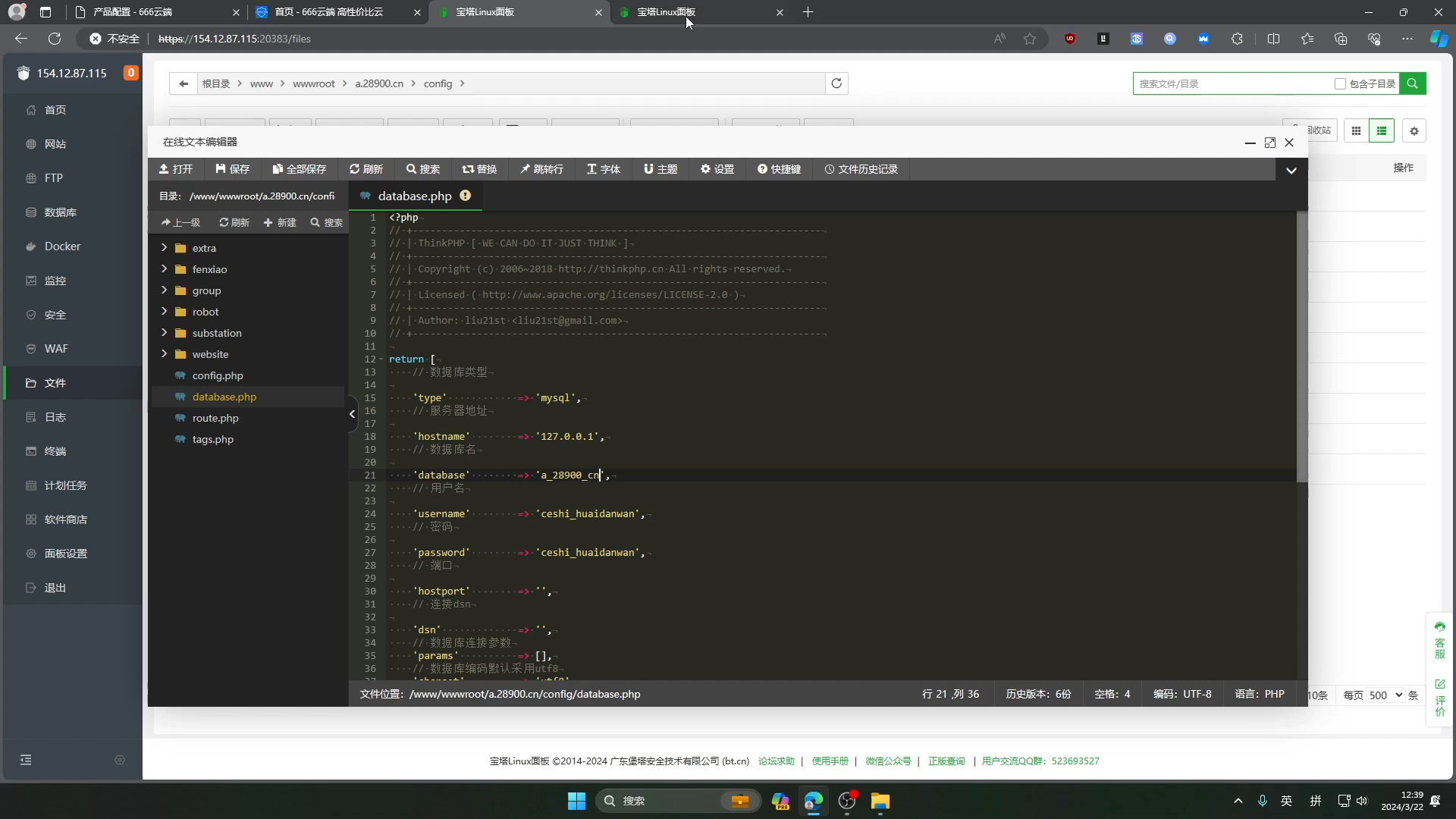This screenshot has width=1456, height=819.
Task: Open the 文件 menu in sidebar
Action: tap(55, 382)
